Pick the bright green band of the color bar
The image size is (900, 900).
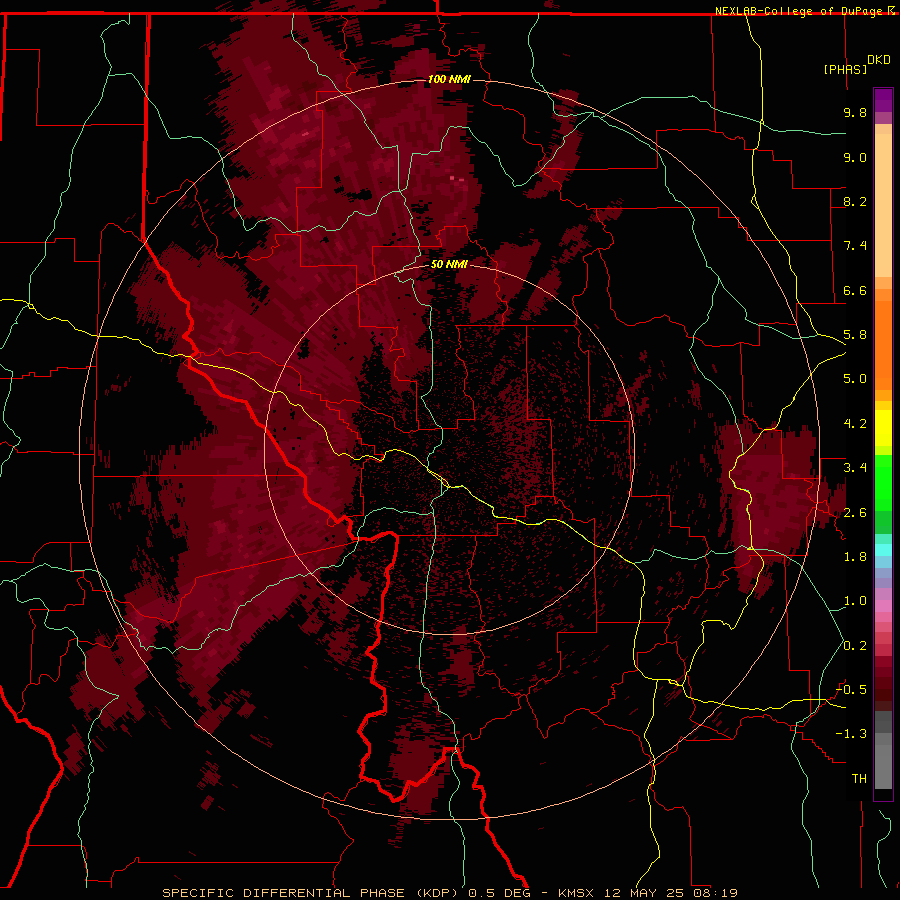coord(883,482)
